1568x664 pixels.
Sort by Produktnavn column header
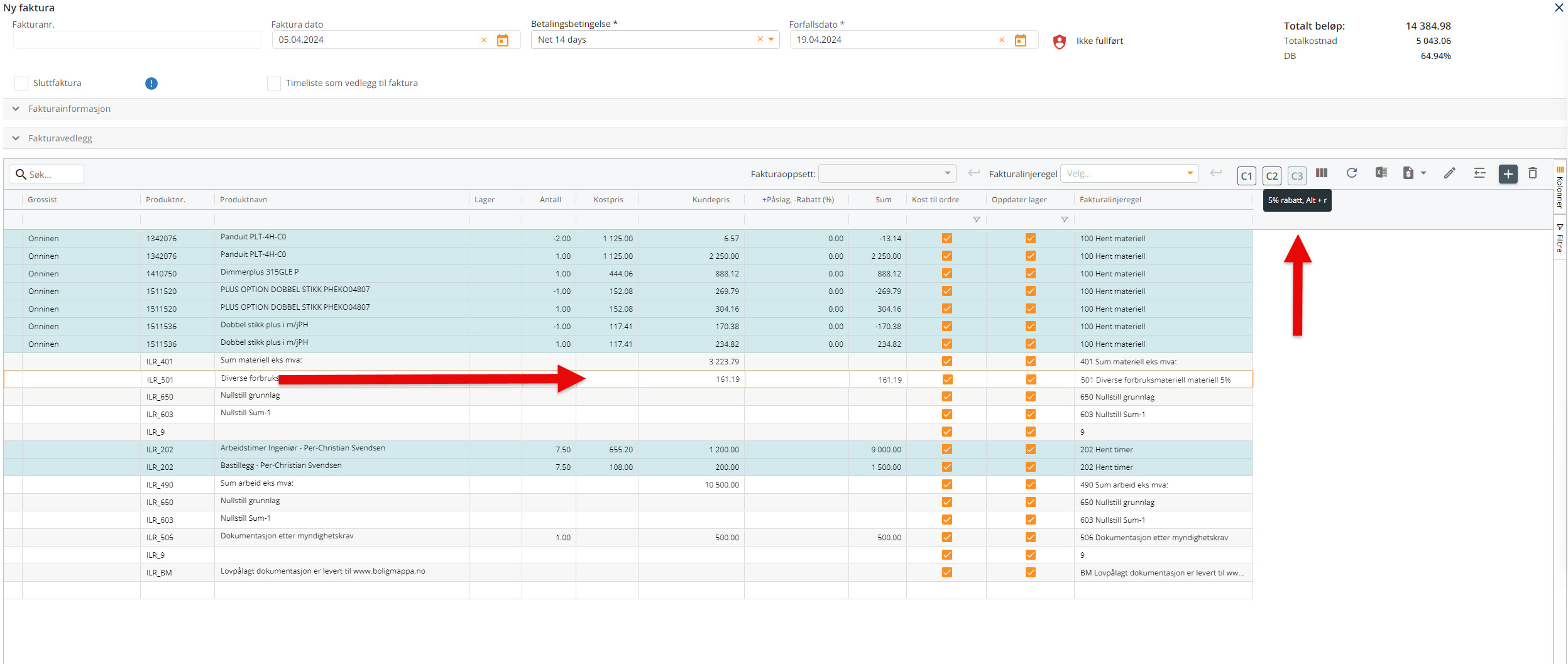(243, 200)
